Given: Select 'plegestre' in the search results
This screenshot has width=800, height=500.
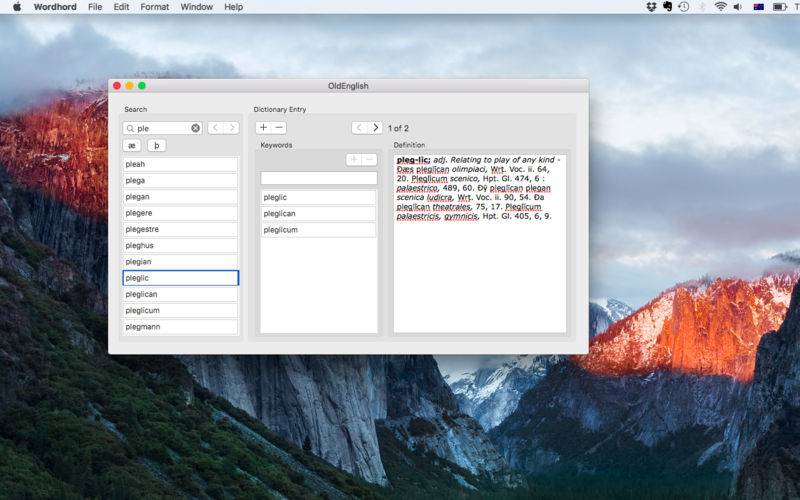Looking at the screenshot, I should (x=181, y=230).
